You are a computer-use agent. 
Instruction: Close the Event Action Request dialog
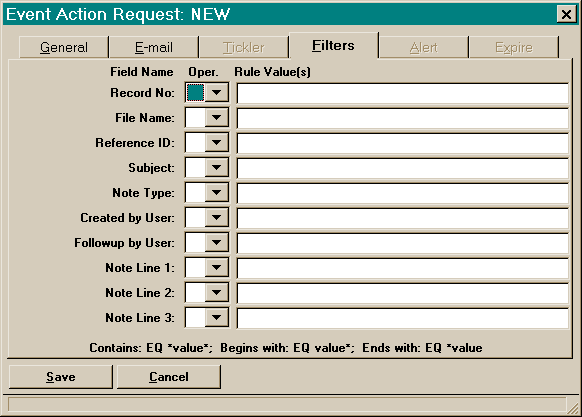tap(566, 14)
